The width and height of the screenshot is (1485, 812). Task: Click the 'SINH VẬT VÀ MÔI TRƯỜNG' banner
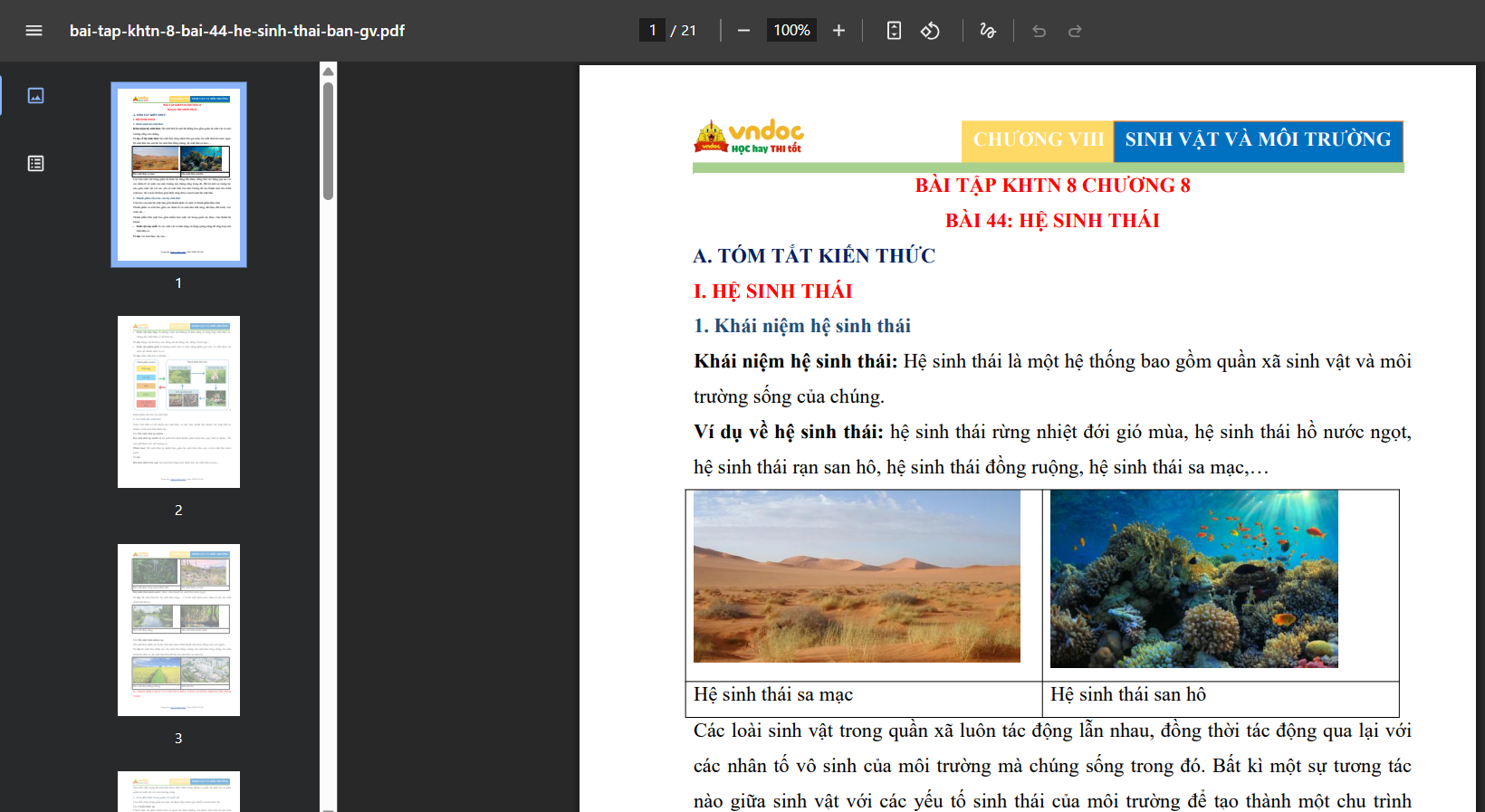tap(1258, 139)
